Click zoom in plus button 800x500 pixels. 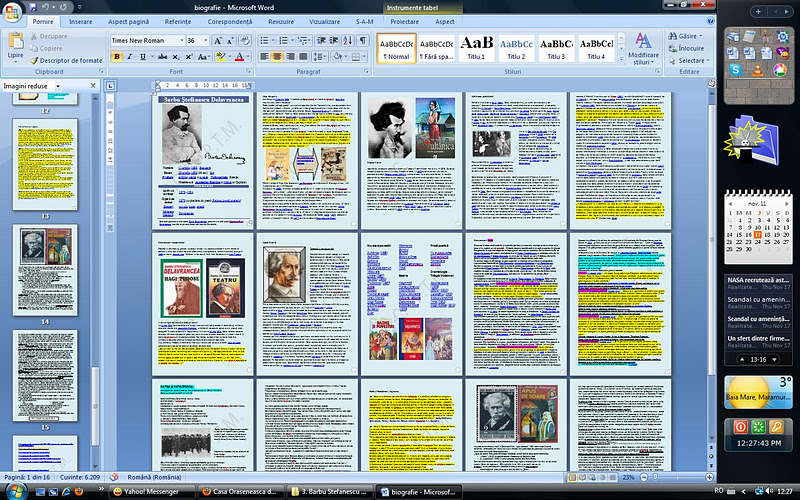point(709,477)
